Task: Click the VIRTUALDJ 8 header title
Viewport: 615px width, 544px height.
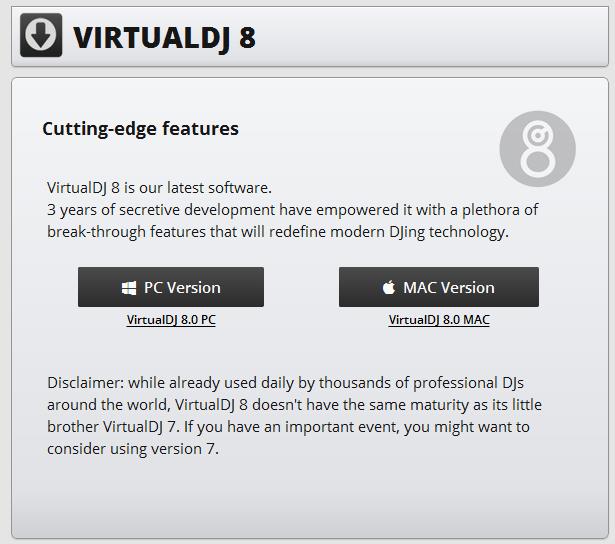Action: pyautogui.click(x=164, y=37)
